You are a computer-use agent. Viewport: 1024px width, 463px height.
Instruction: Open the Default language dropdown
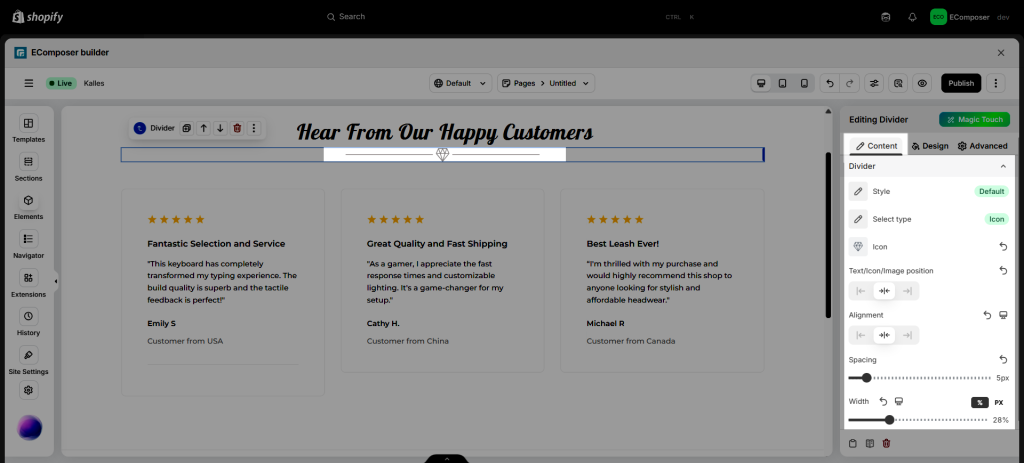461,83
